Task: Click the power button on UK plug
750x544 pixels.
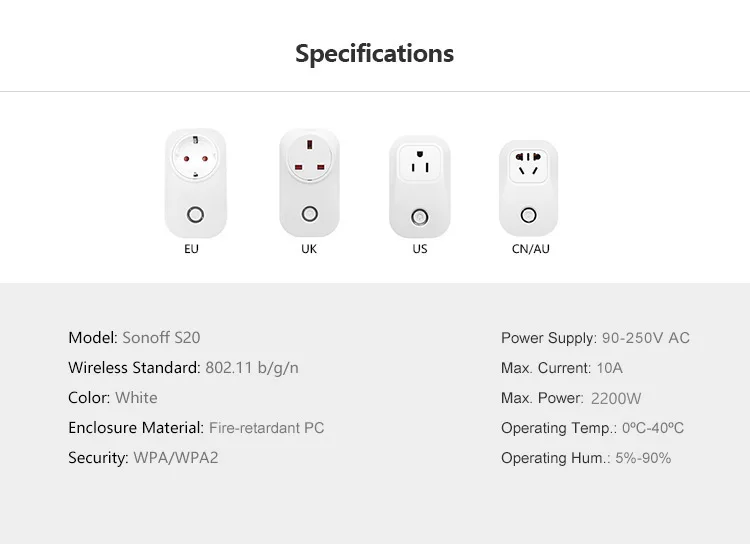Action: (x=310, y=214)
